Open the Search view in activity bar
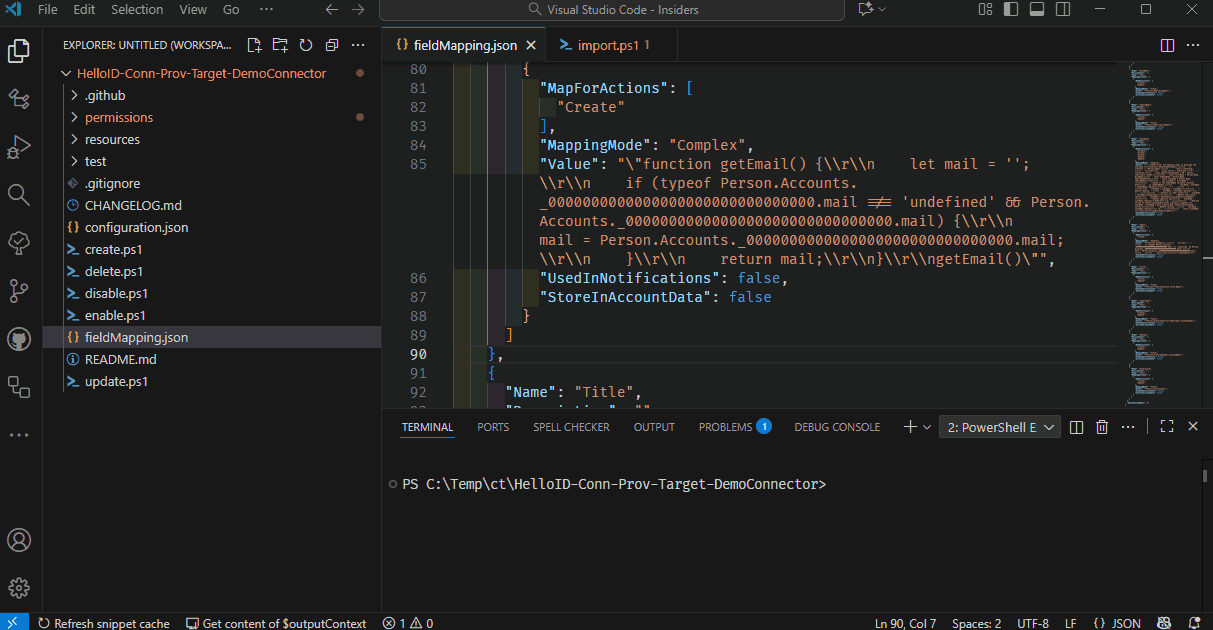 pyautogui.click(x=19, y=194)
